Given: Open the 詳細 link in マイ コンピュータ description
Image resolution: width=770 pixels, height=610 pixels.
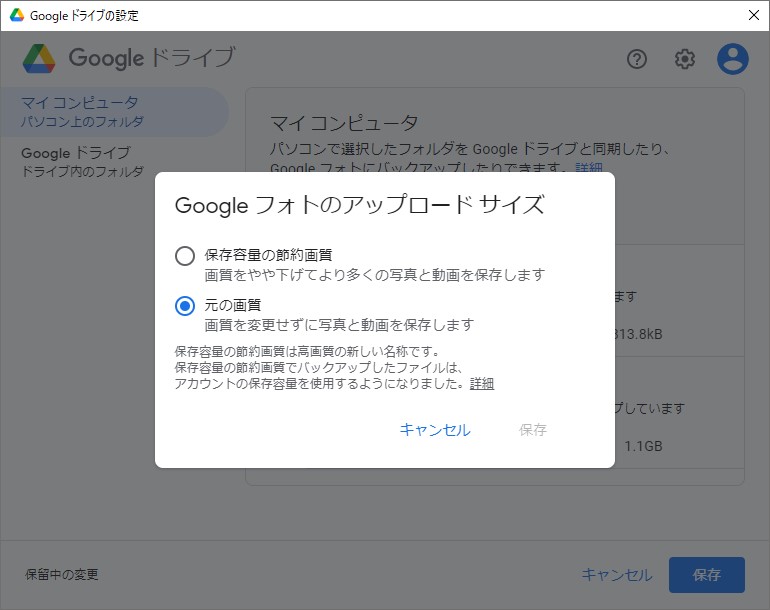Looking at the screenshot, I should (x=589, y=167).
